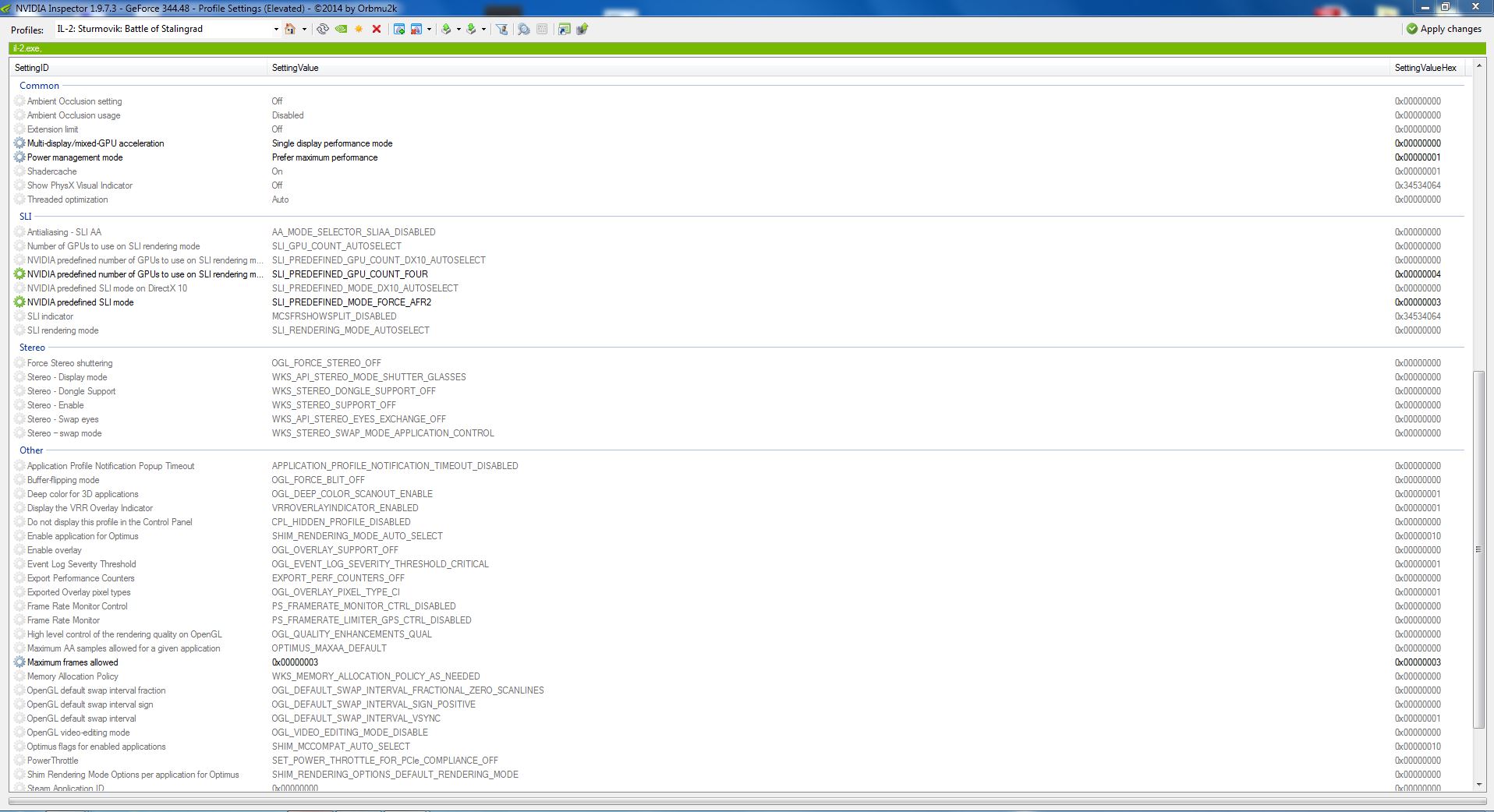The image size is (1494, 812).
Task: Click the add application to profile icon
Action: click(399, 29)
